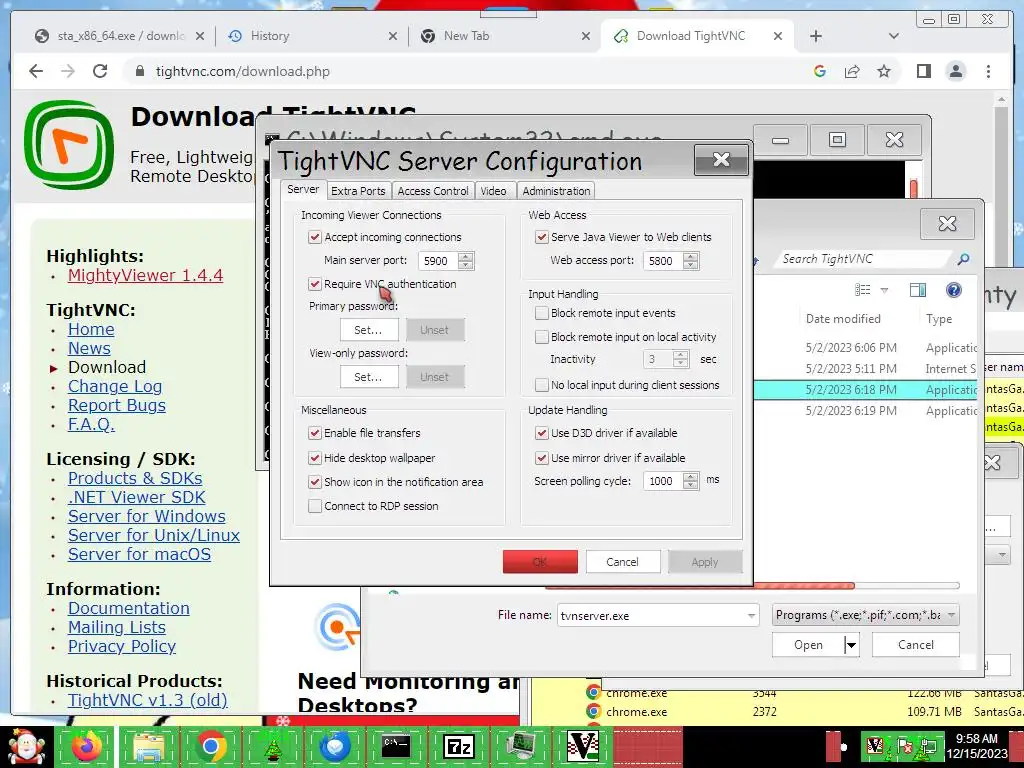The width and height of the screenshot is (1024, 768).
Task: Open Firefox from the taskbar
Action: (x=87, y=746)
